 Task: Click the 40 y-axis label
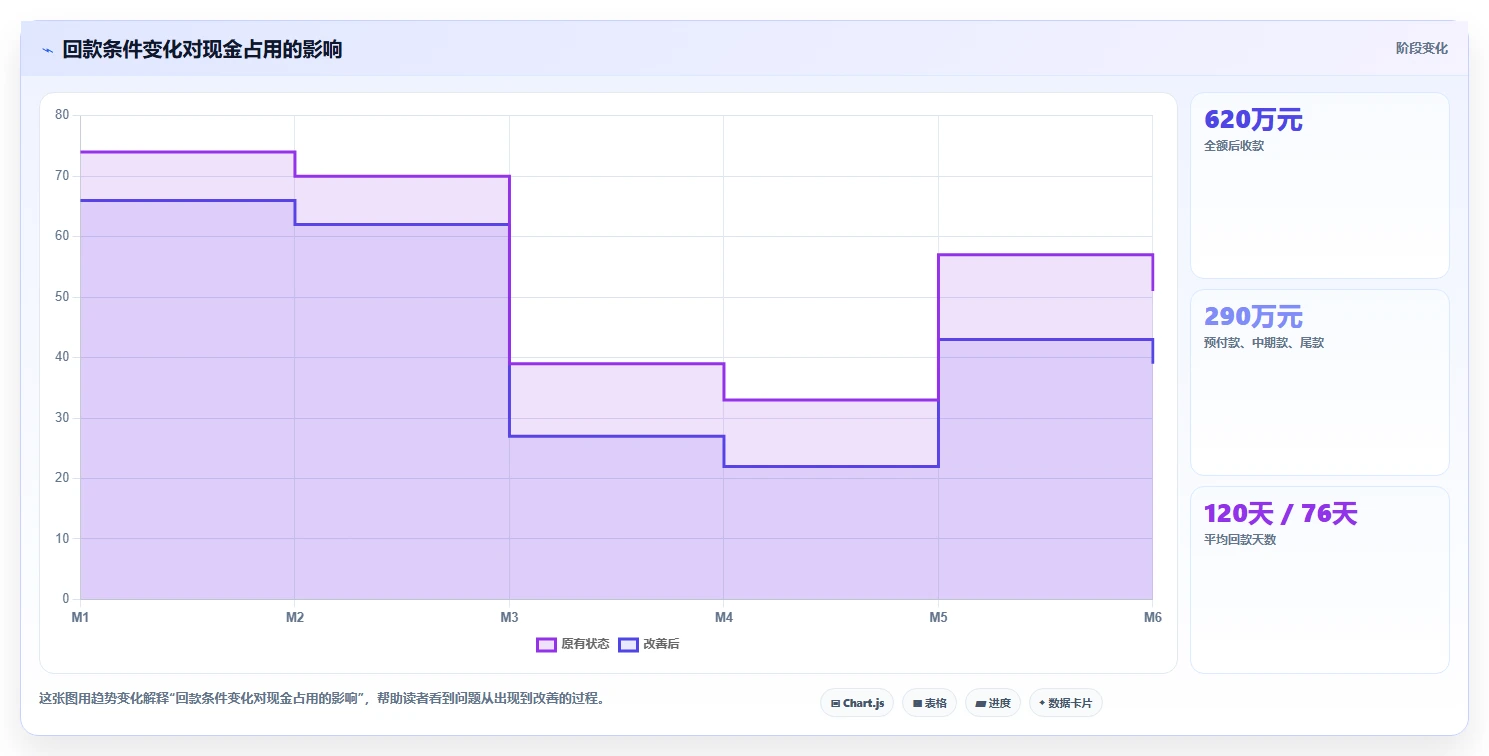[x=62, y=357]
